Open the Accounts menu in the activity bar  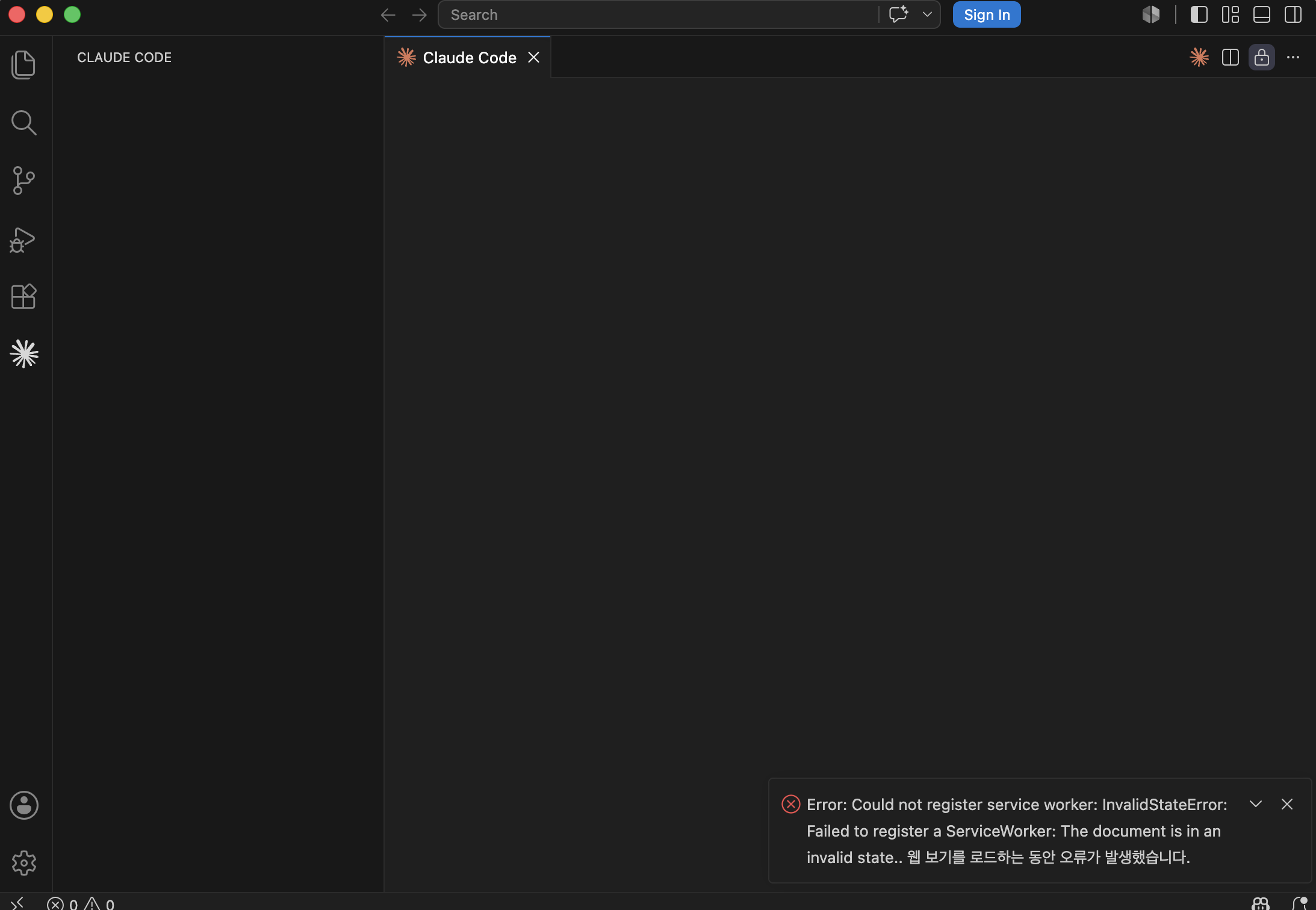click(24, 805)
